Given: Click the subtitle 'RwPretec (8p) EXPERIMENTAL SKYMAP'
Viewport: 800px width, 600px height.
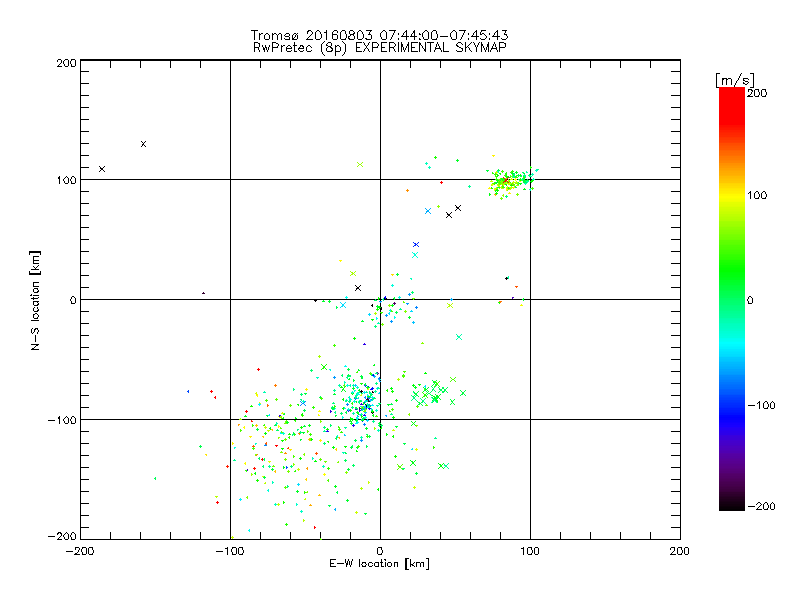Looking at the screenshot, I should click(380, 48).
